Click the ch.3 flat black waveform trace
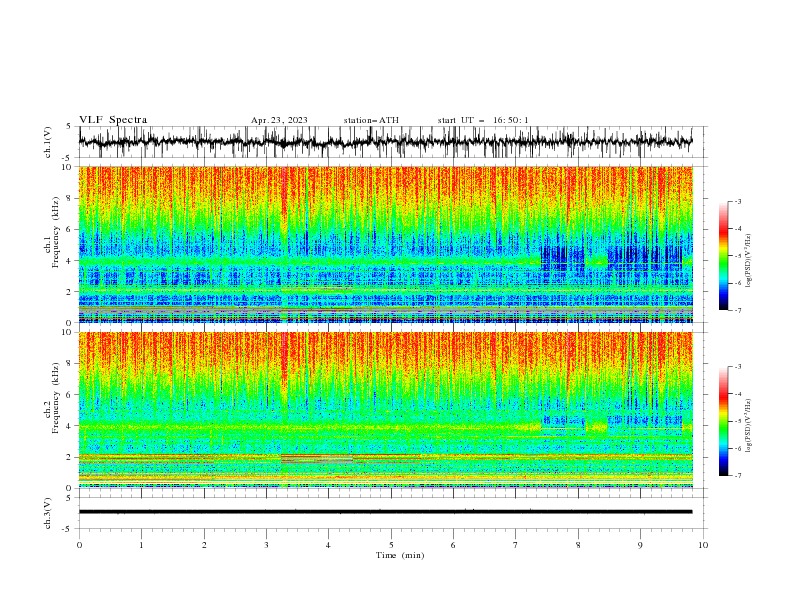 pos(385,512)
